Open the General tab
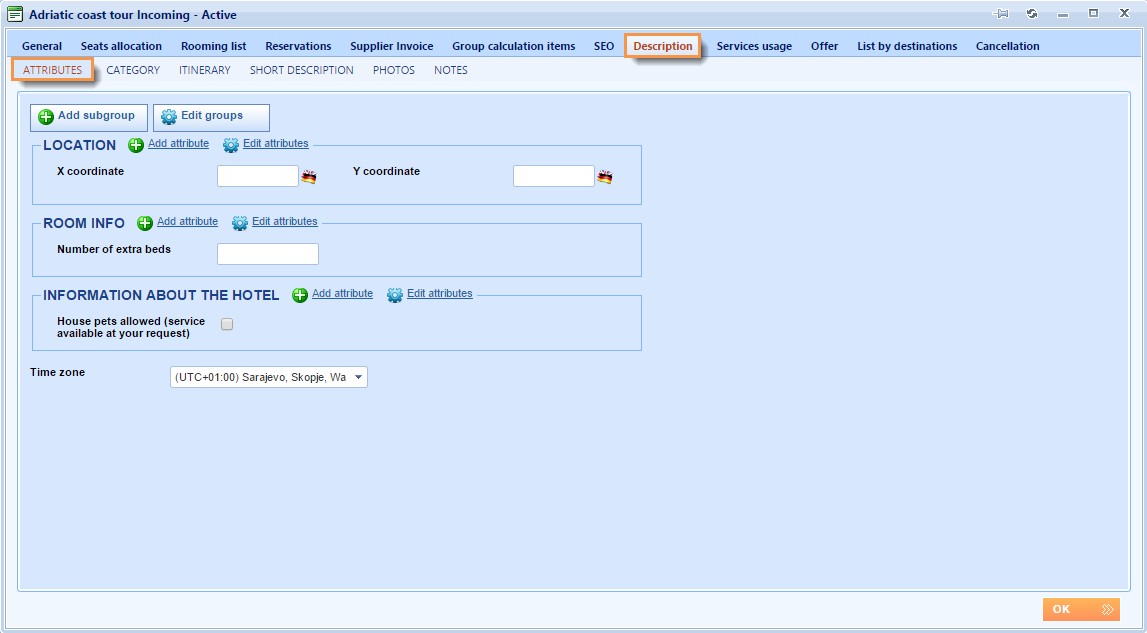 coord(42,46)
